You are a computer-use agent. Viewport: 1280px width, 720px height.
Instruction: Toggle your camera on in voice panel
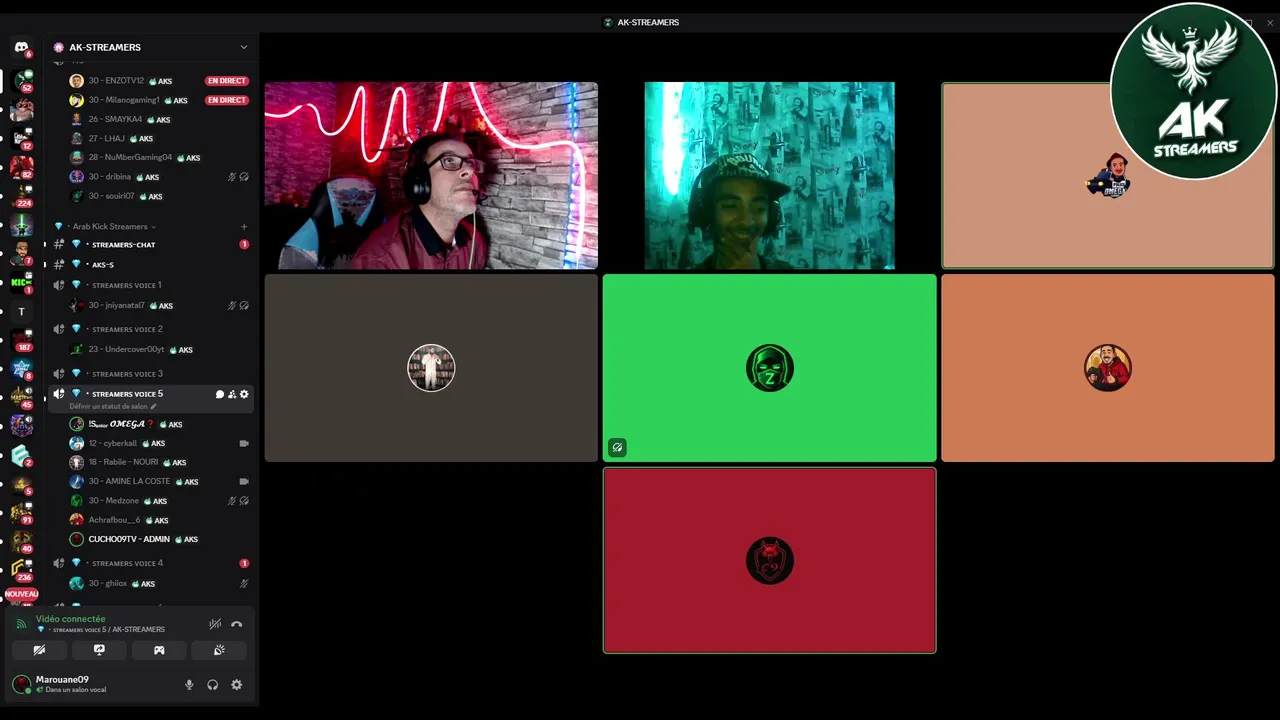point(39,650)
